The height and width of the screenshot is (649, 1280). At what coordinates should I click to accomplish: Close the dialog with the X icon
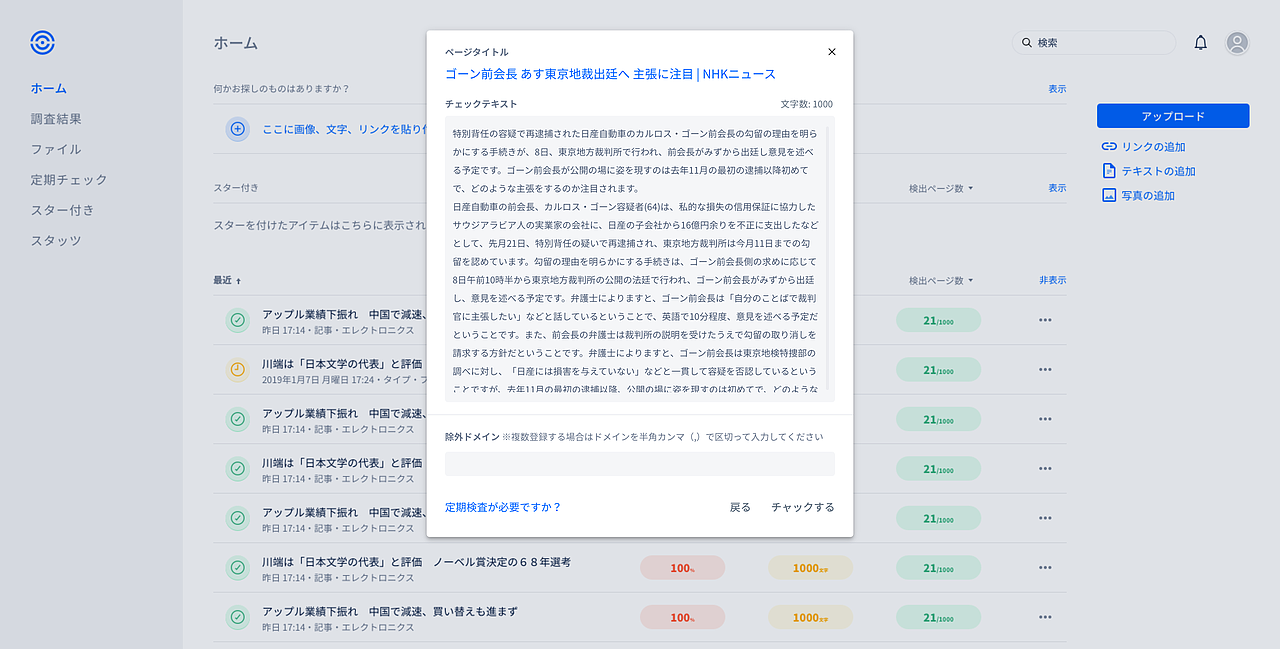(832, 52)
